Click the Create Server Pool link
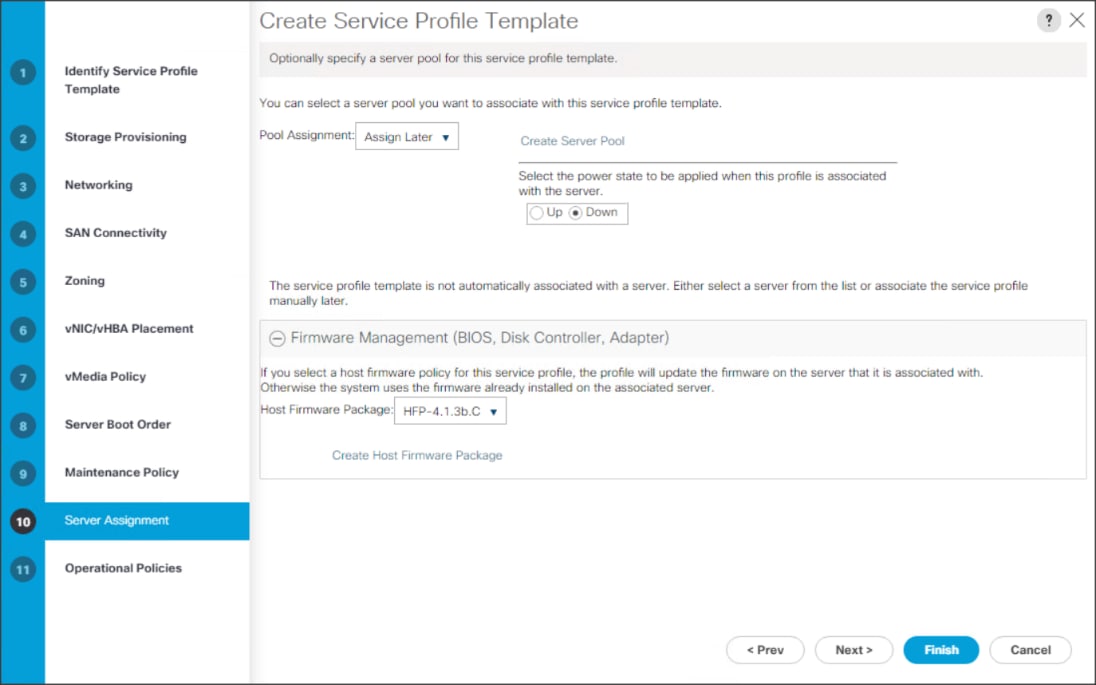 coord(572,141)
